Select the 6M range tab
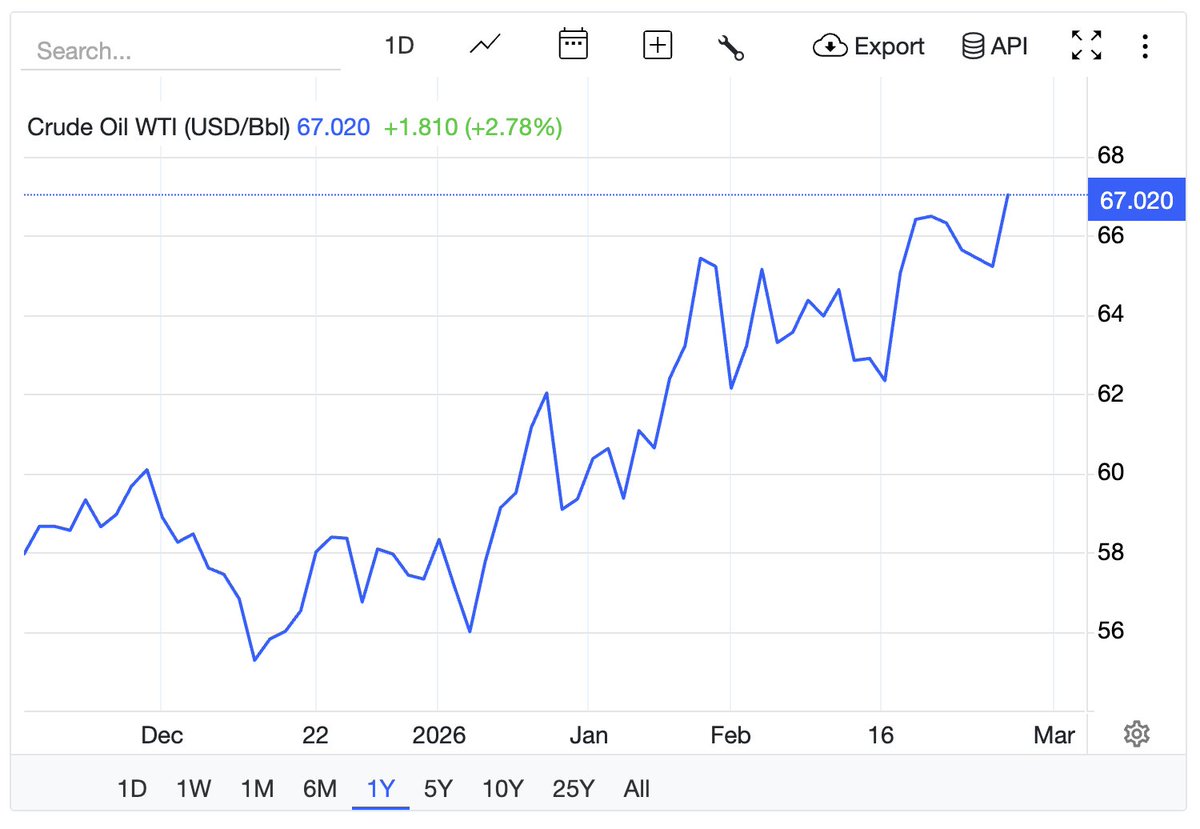Viewport: 1200px width, 829px height. tap(320, 789)
